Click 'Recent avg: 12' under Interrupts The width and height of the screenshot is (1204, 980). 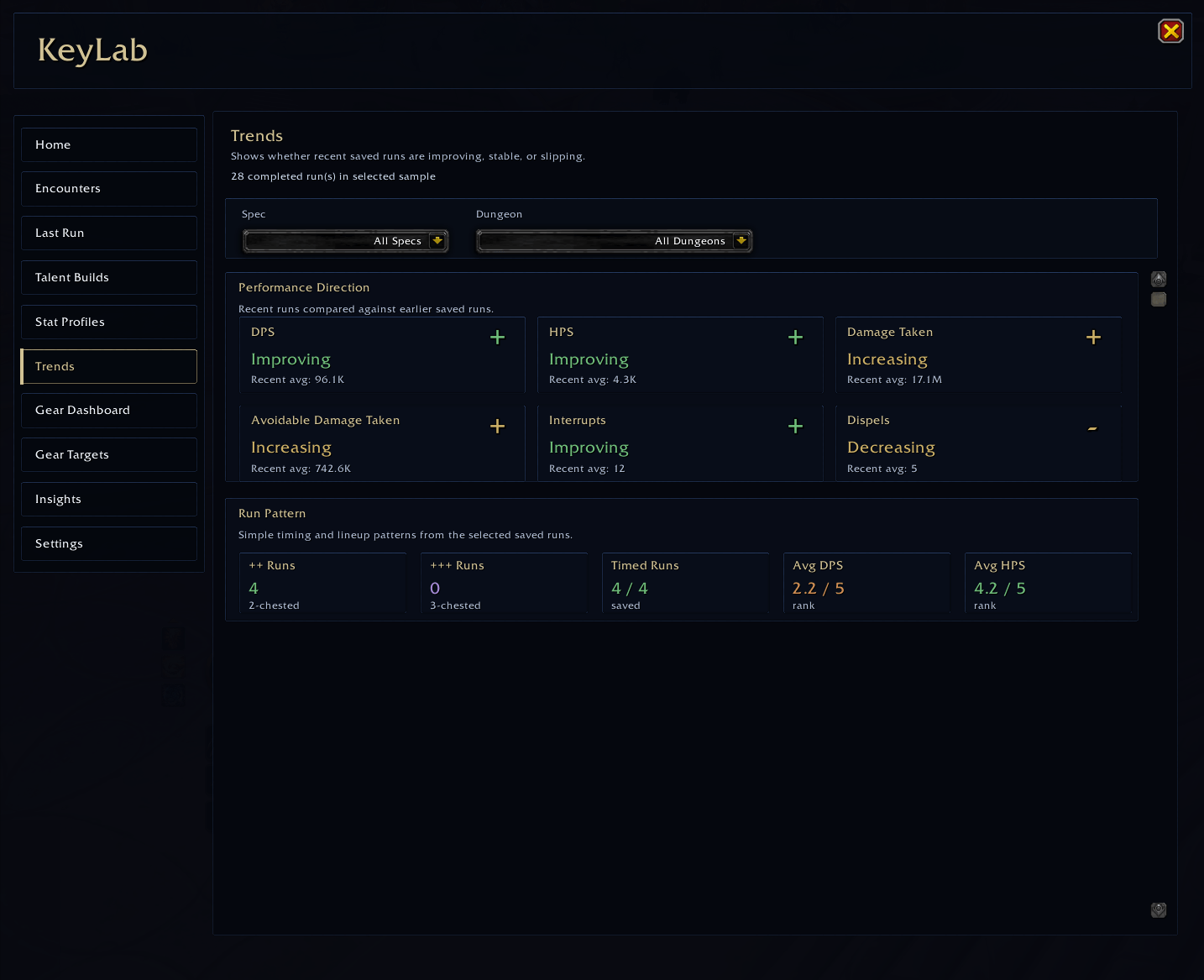tap(587, 469)
